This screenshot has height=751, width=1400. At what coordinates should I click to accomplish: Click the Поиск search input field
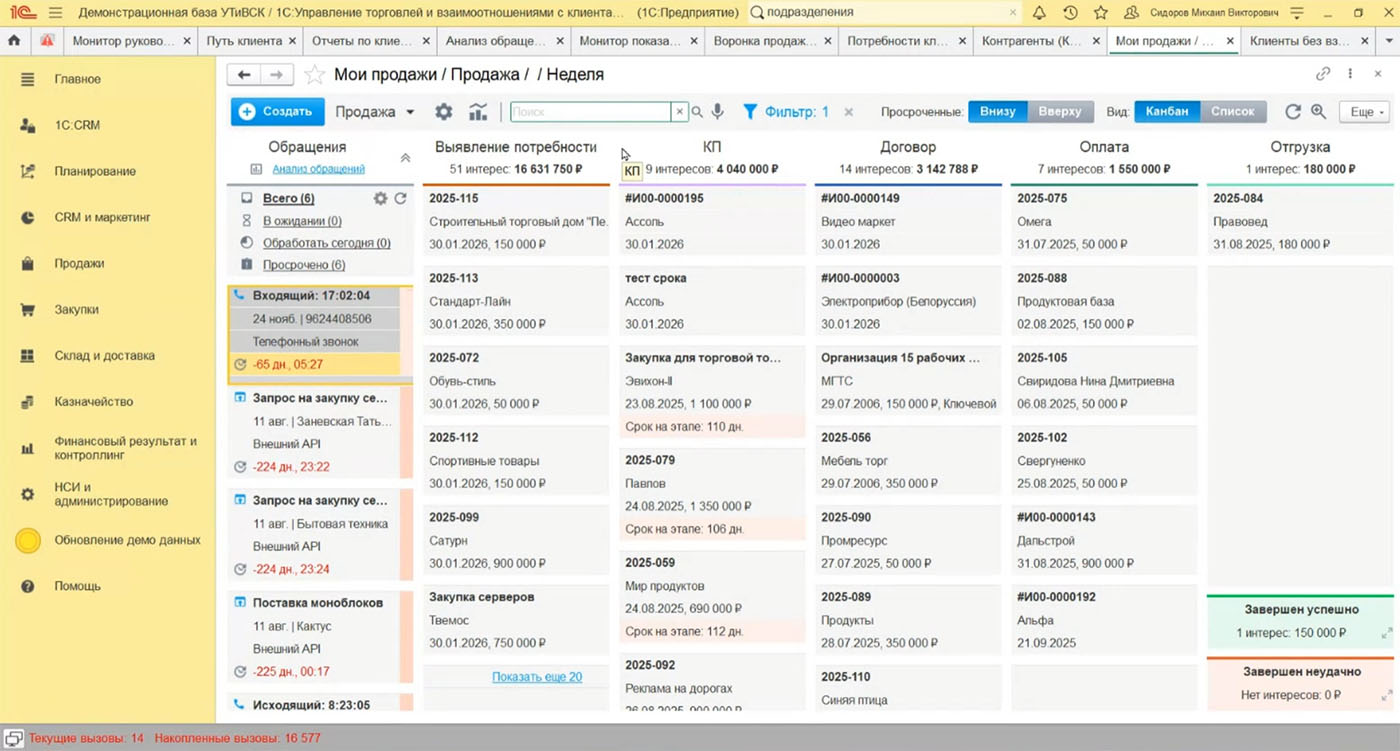[590, 112]
